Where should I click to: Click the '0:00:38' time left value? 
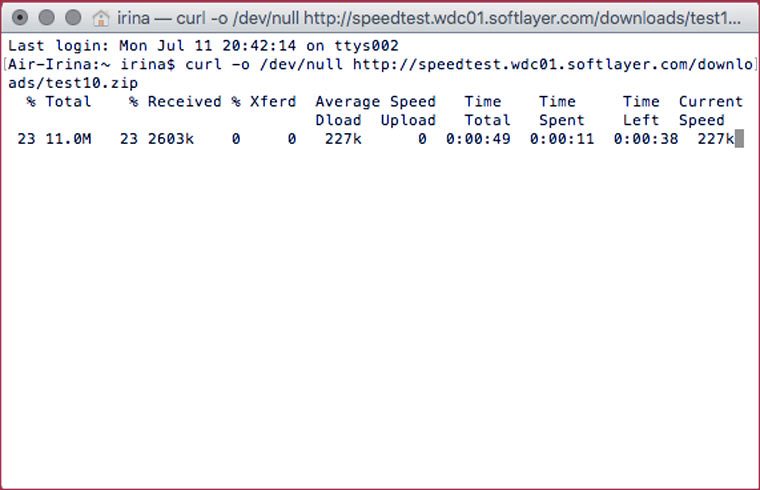click(646, 139)
